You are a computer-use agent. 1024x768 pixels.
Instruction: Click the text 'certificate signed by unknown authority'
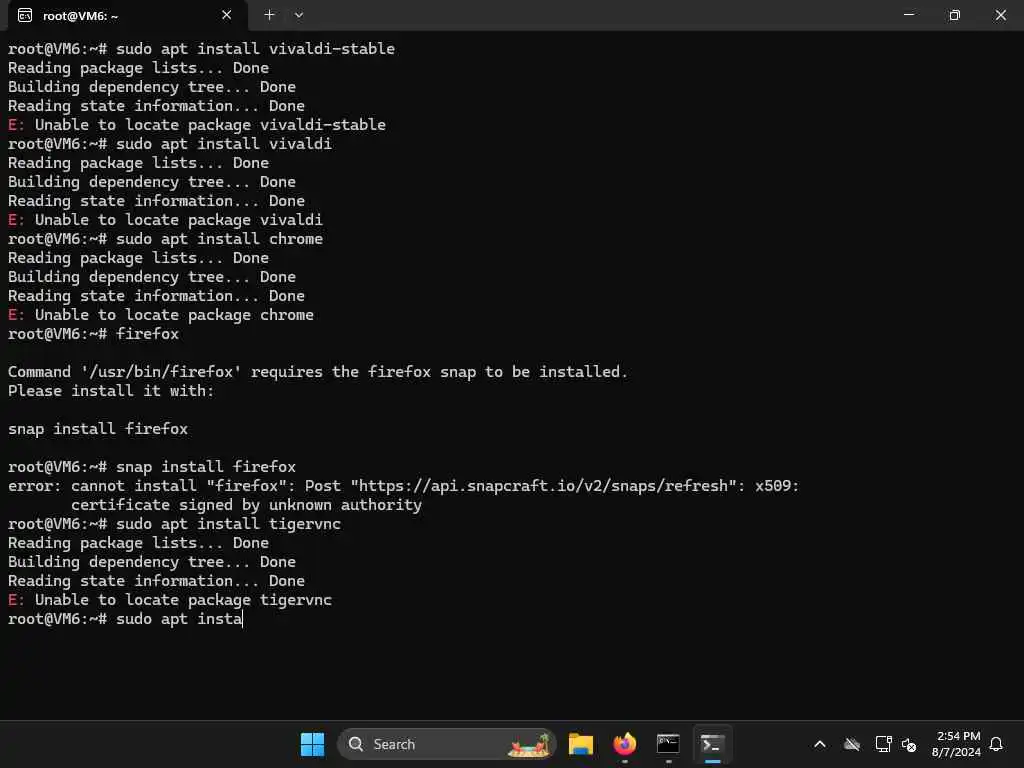246,505
